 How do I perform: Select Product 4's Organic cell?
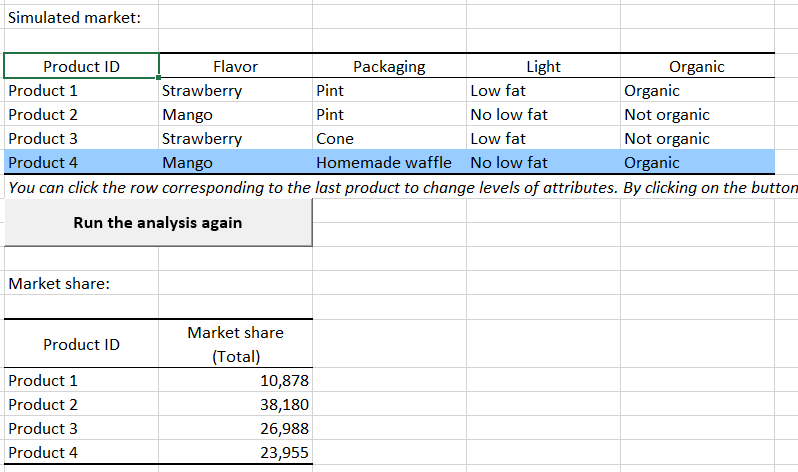pos(652,162)
